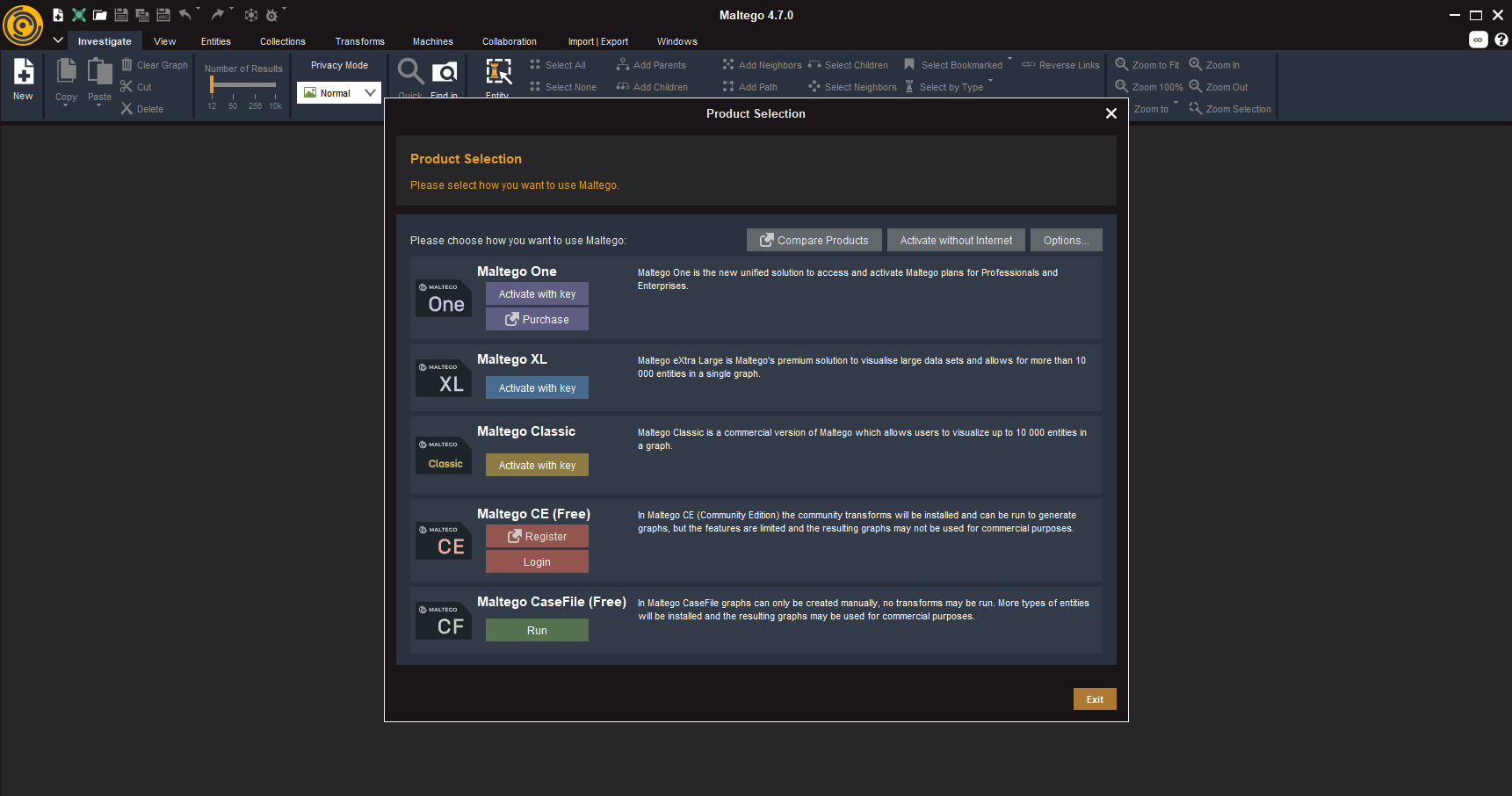The width and height of the screenshot is (1512, 796).
Task: Click the new graph icon in quick access bar
Action: coord(58,15)
